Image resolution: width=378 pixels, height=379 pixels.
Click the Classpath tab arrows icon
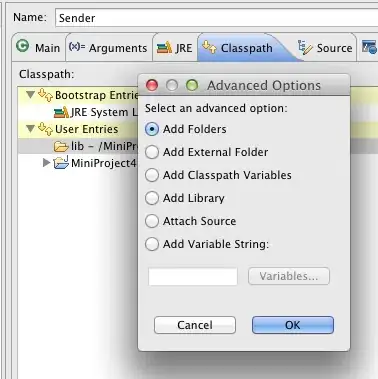coord(209,47)
